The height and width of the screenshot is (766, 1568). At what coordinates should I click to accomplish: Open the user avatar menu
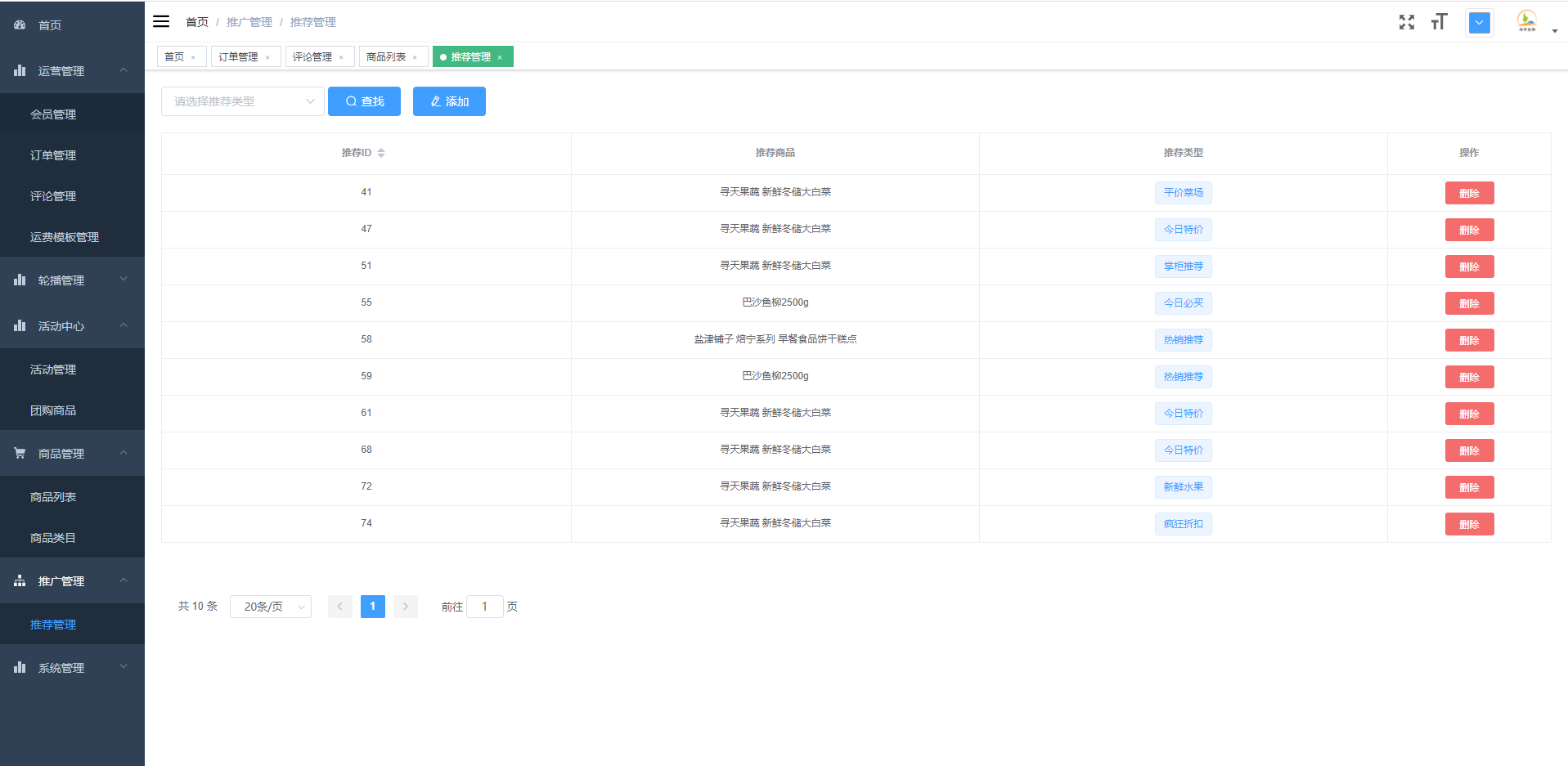pos(1527,21)
